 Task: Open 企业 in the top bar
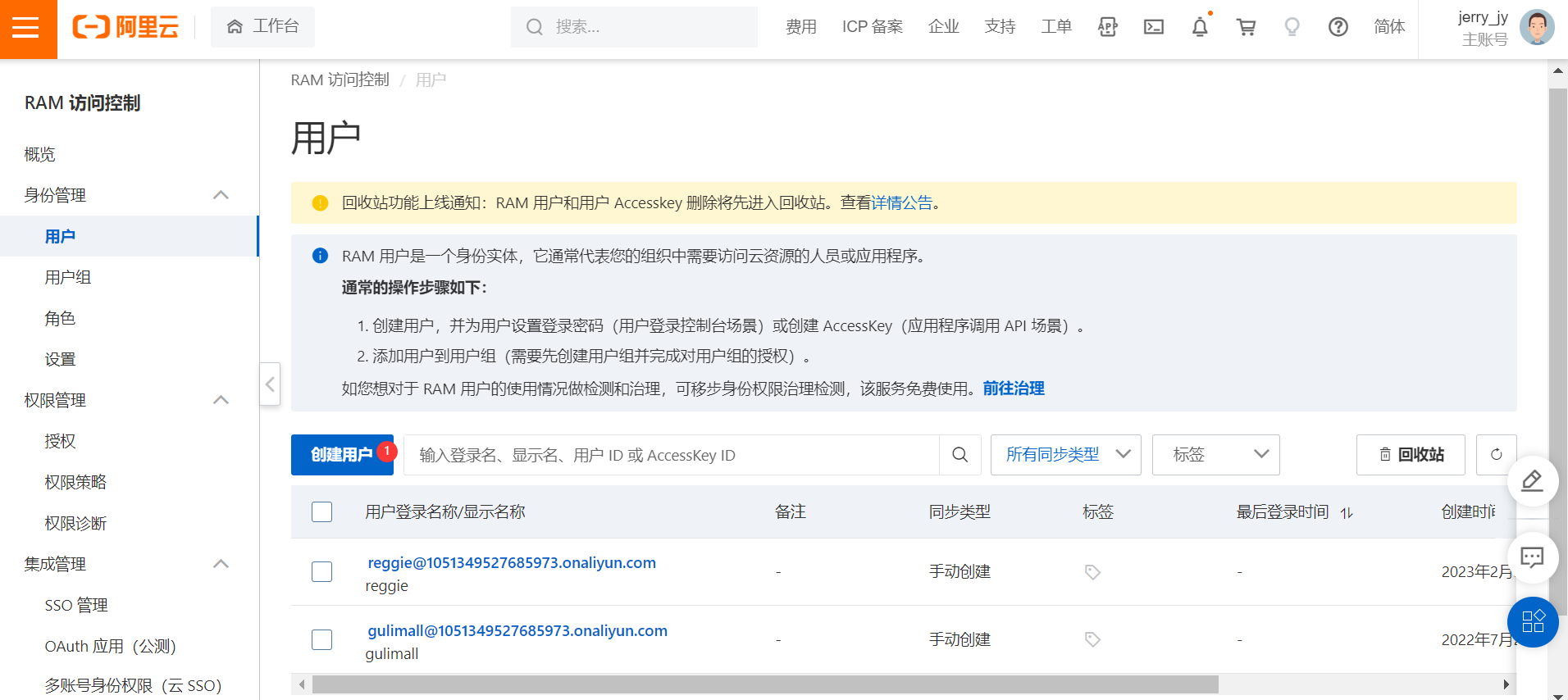click(944, 27)
